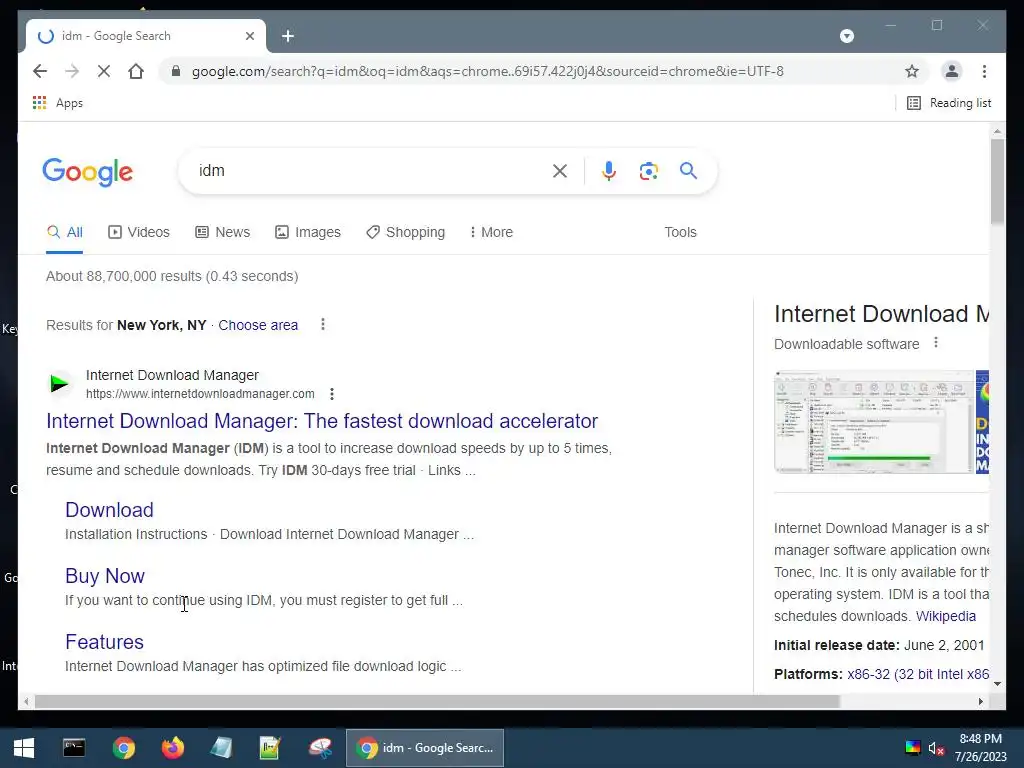Open the Buy Now sitelink
This screenshot has width=1024, height=768.
pyautogui.click(x=104, y=576)
